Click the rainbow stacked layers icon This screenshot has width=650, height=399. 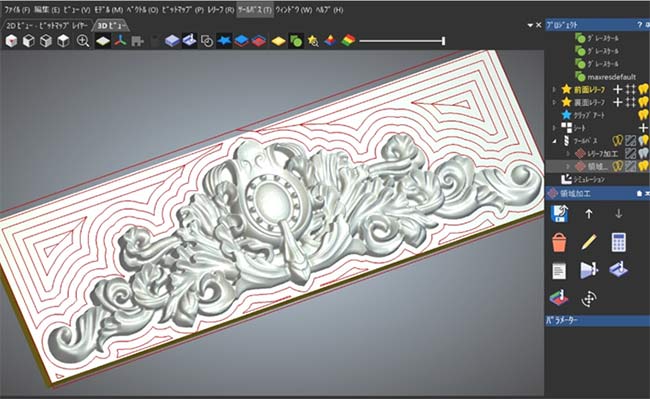tap(348, 41)
